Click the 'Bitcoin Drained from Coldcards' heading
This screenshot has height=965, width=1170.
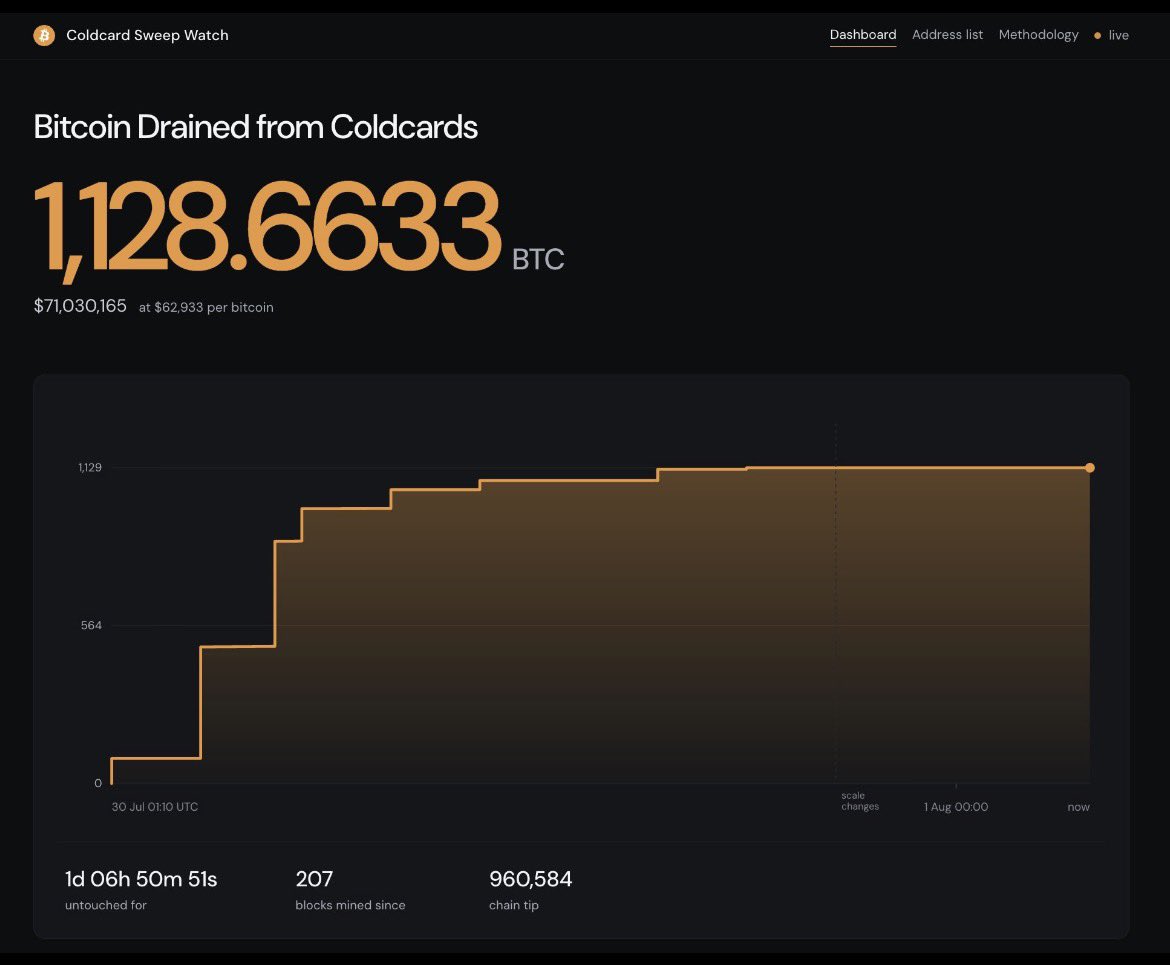255,127
